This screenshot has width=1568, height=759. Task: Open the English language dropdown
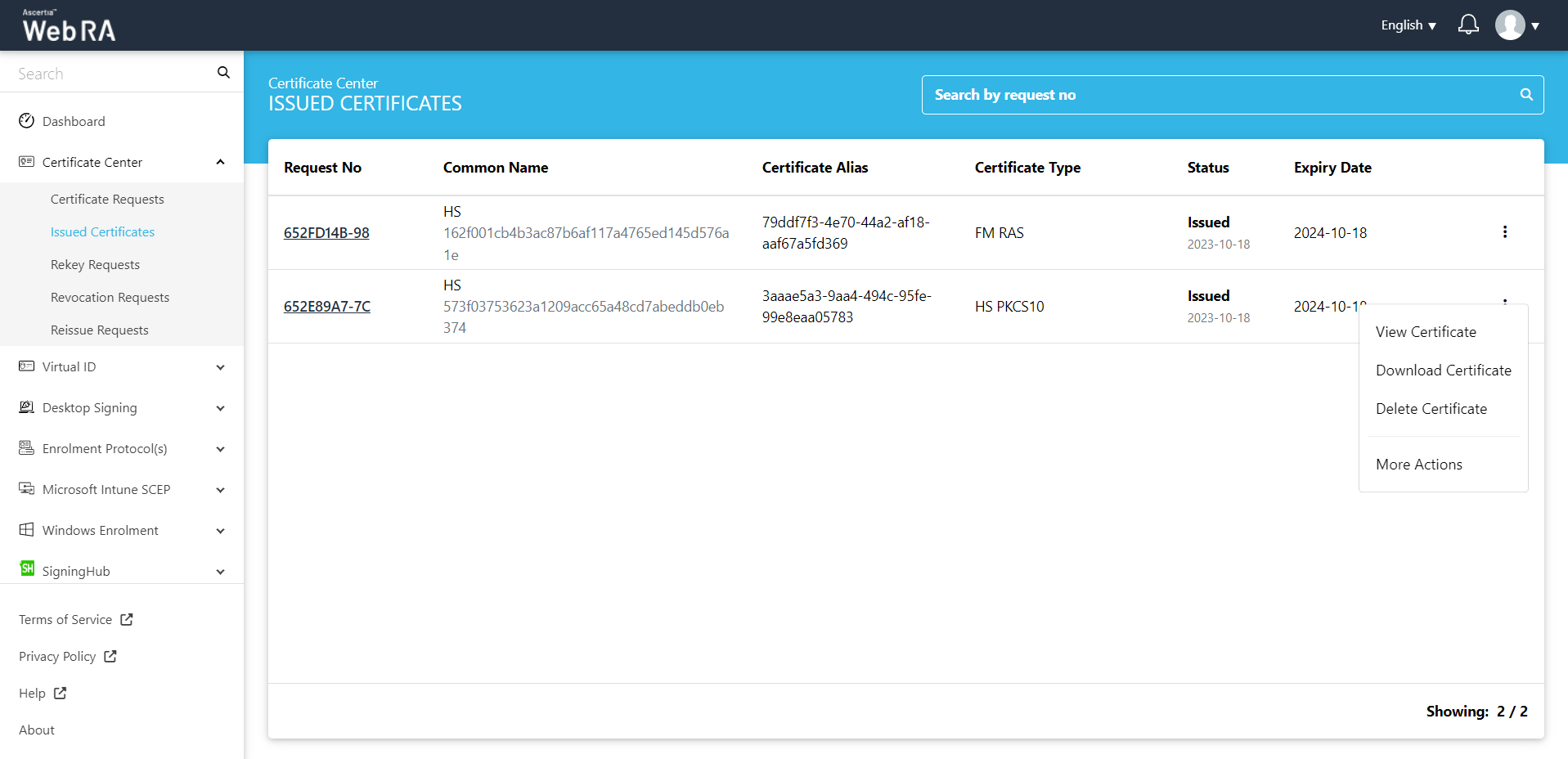[1408, 25]
